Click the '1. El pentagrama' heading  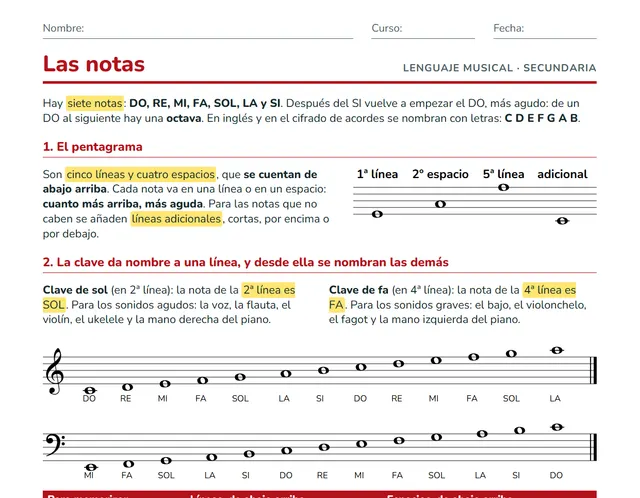93,147
